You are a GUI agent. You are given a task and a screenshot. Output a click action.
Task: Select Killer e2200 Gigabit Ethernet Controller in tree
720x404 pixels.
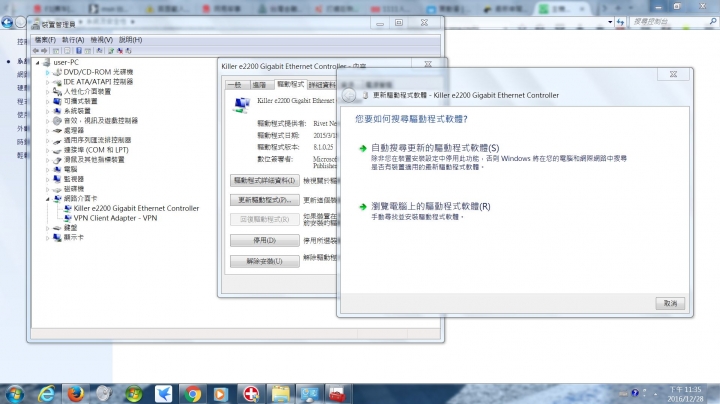coord(136,208)
